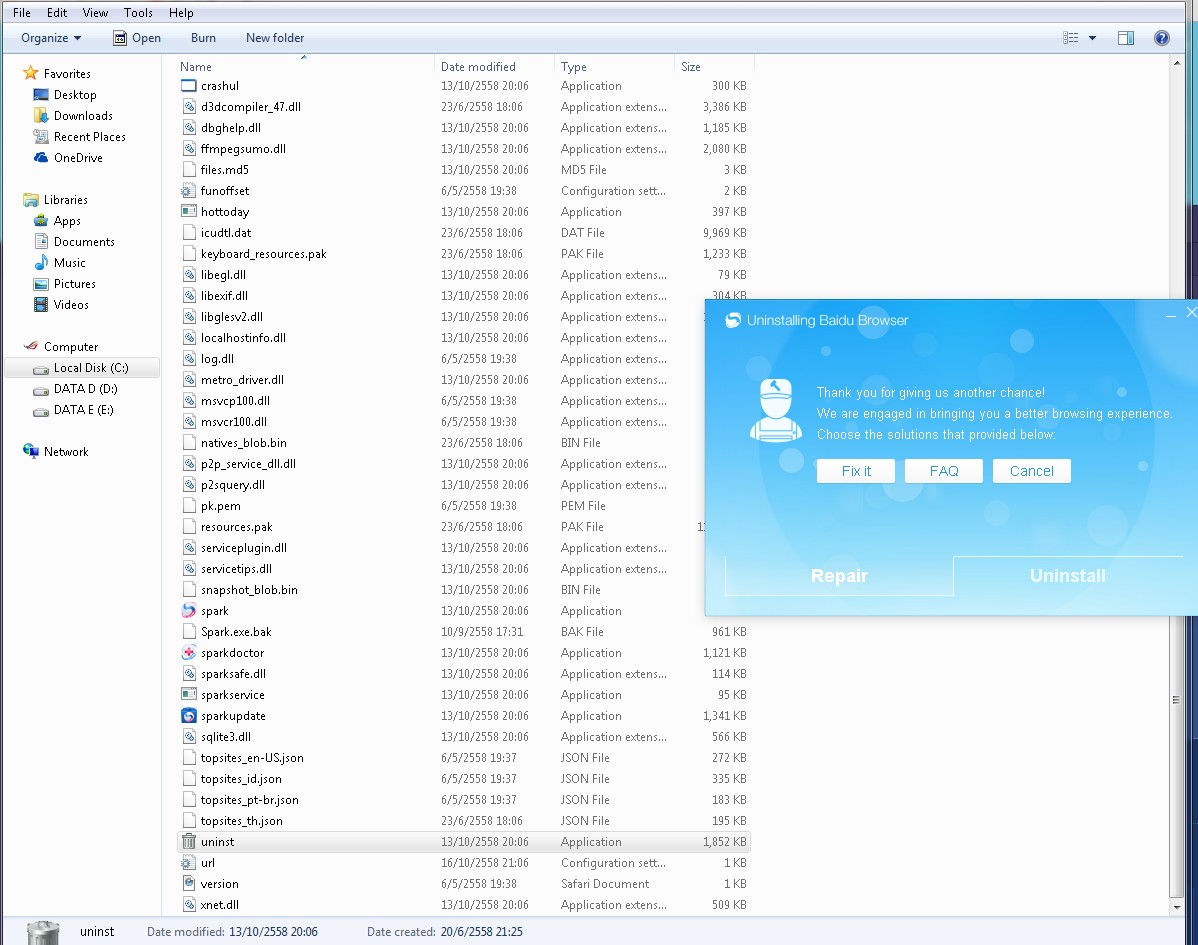Select the keyboard_resources.pak file name
Viewport: 1198px width, 945px height.
(x=264, y=254)
